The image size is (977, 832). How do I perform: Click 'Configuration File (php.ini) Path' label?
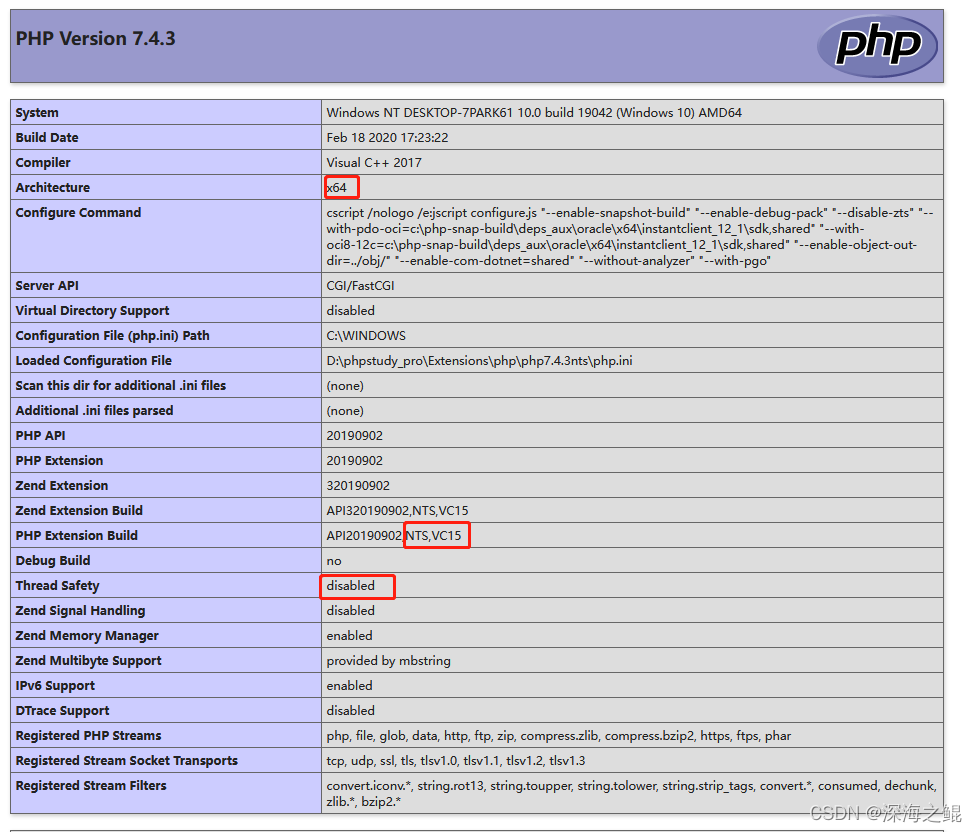coord(112,335)
